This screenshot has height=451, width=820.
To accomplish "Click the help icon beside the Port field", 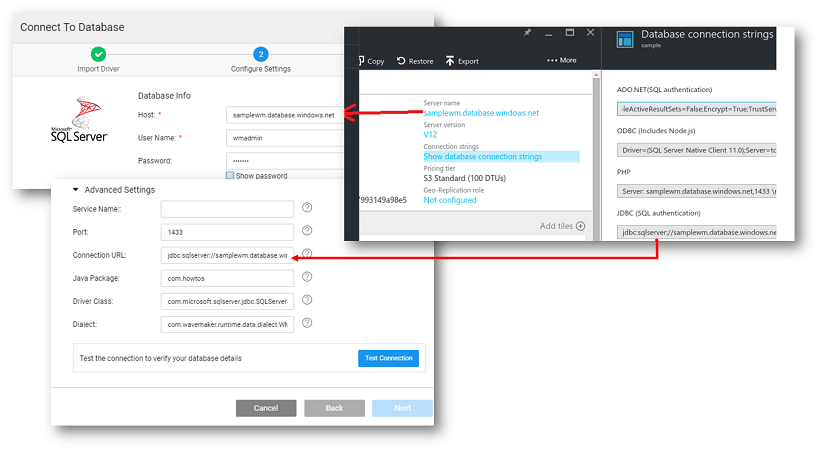I will 307,231.
